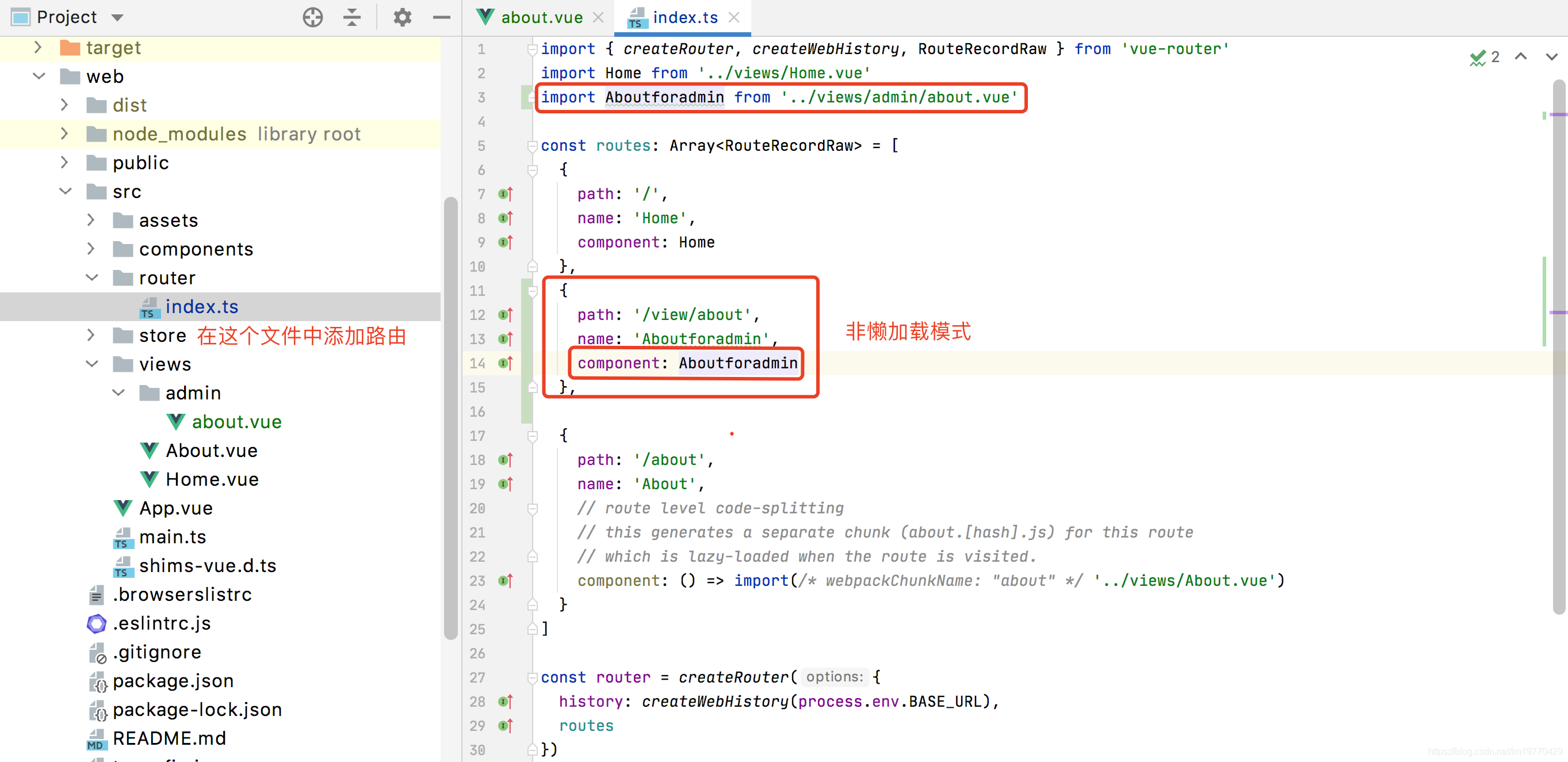Open Project panel settings gear
Viewport: 1568px width, 762px height.
[402, 17]
